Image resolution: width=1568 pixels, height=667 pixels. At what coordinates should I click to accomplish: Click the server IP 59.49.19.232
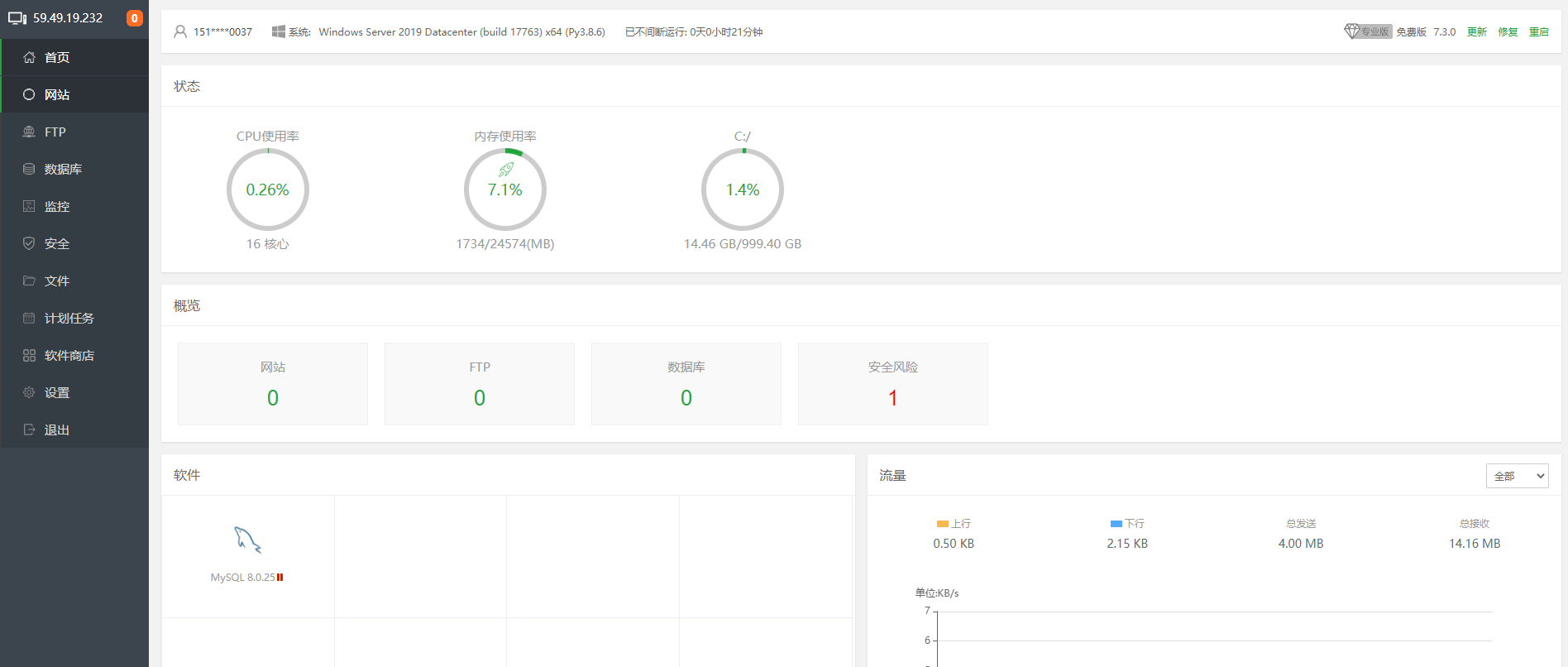[x=68, y=18]
